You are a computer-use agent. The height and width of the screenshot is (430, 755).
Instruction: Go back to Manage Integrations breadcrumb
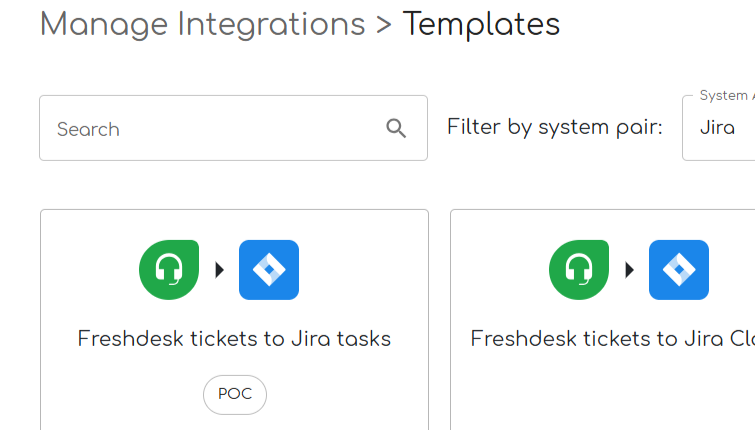tap(202, 24)
